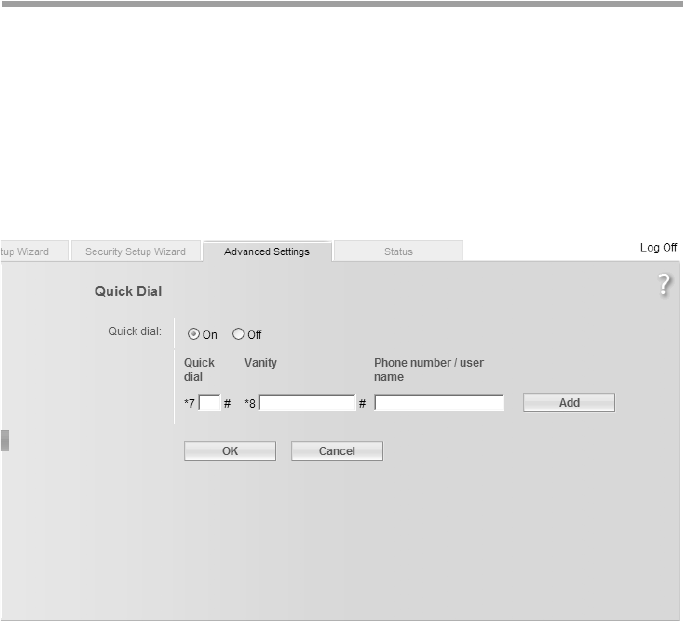This screenshot has width=683, height=621.
Task: Click the left-side scroll handle
Action: click(5, 440)
